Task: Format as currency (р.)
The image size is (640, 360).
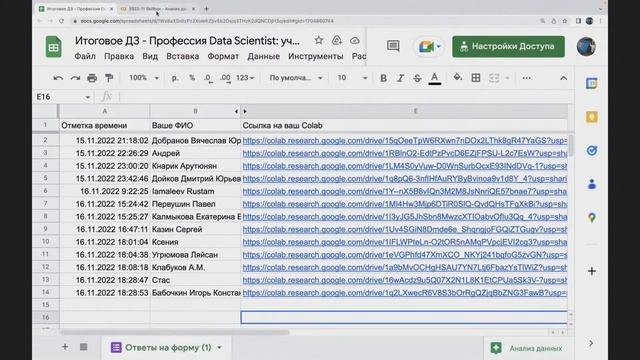Action: (x=175, y=78)
